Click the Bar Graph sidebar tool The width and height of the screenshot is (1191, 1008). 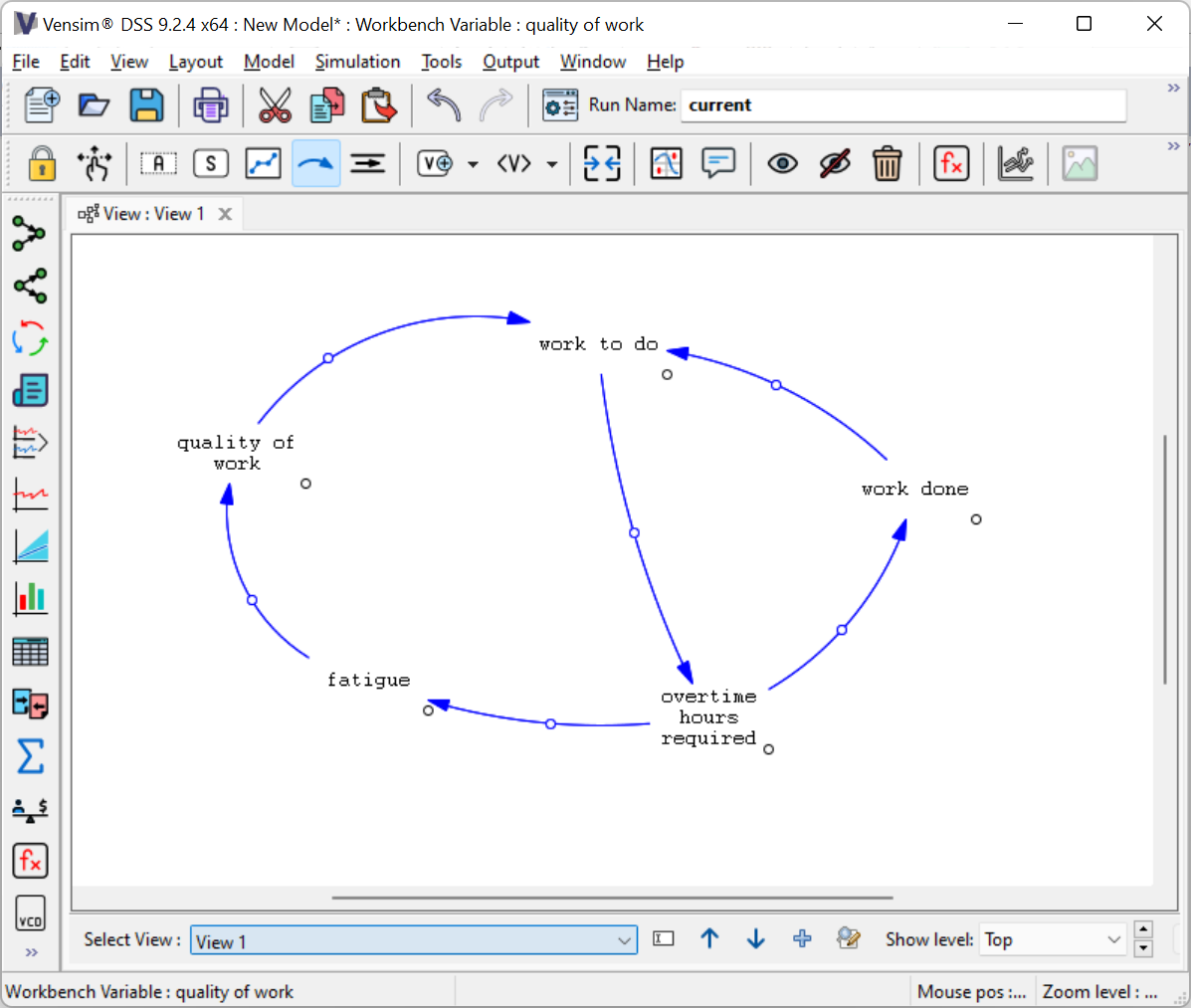[x=30, y=598]
